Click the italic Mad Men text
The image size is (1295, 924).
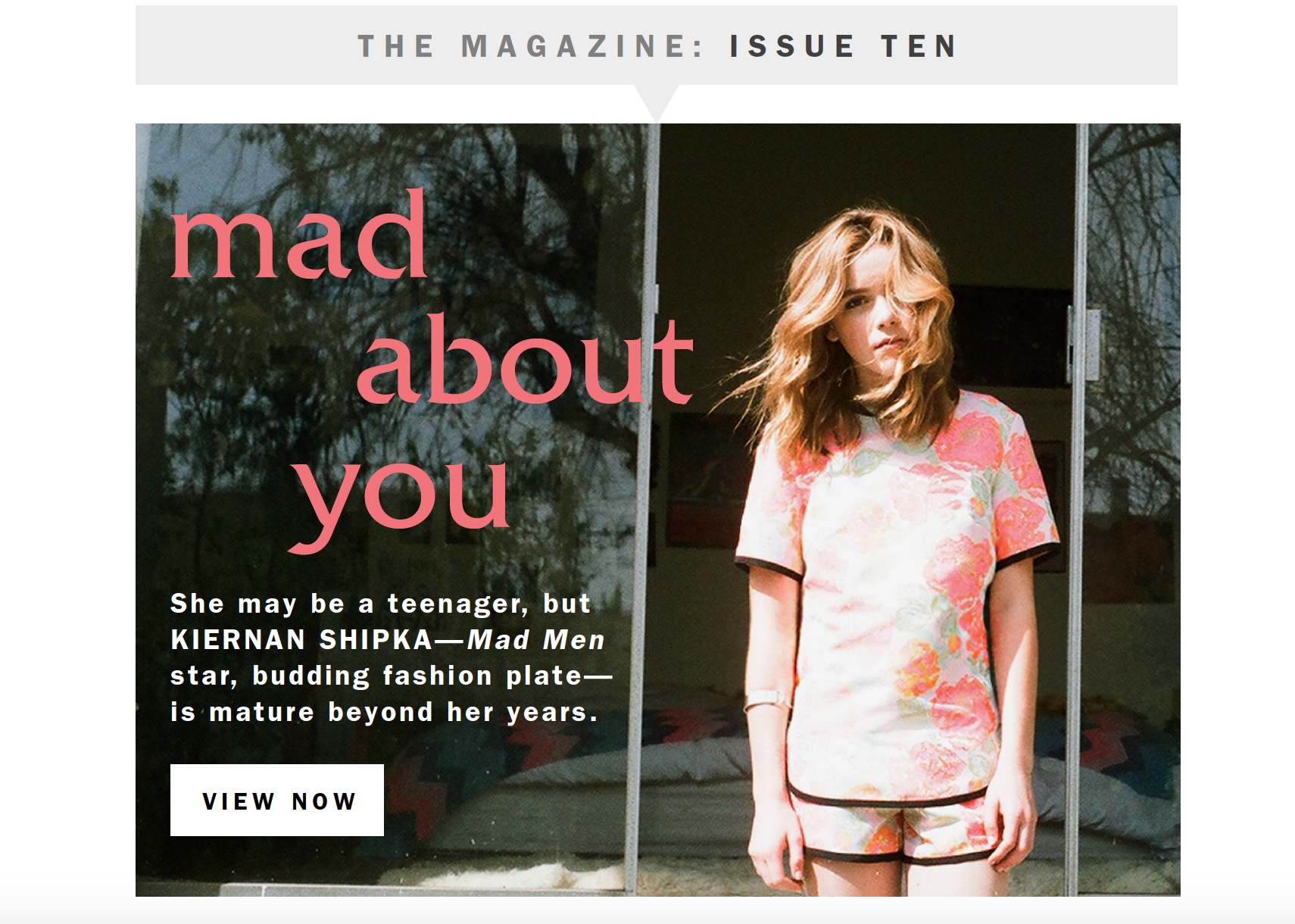pyautogui.click(x=536, y=640)
